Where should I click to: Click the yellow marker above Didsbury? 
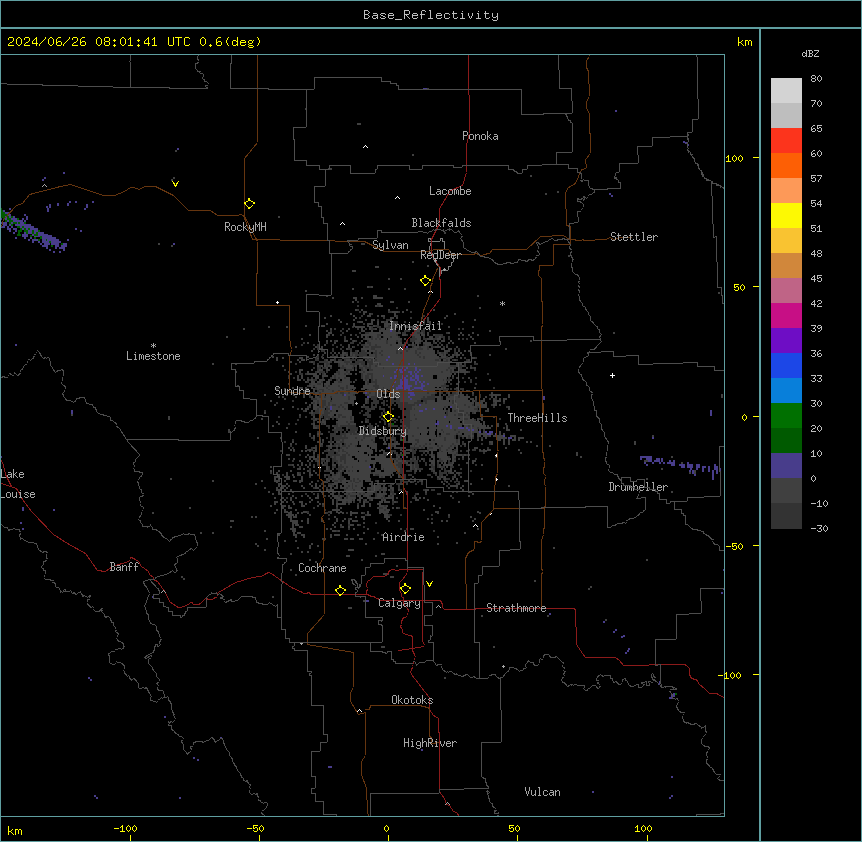tap(388, 417)
